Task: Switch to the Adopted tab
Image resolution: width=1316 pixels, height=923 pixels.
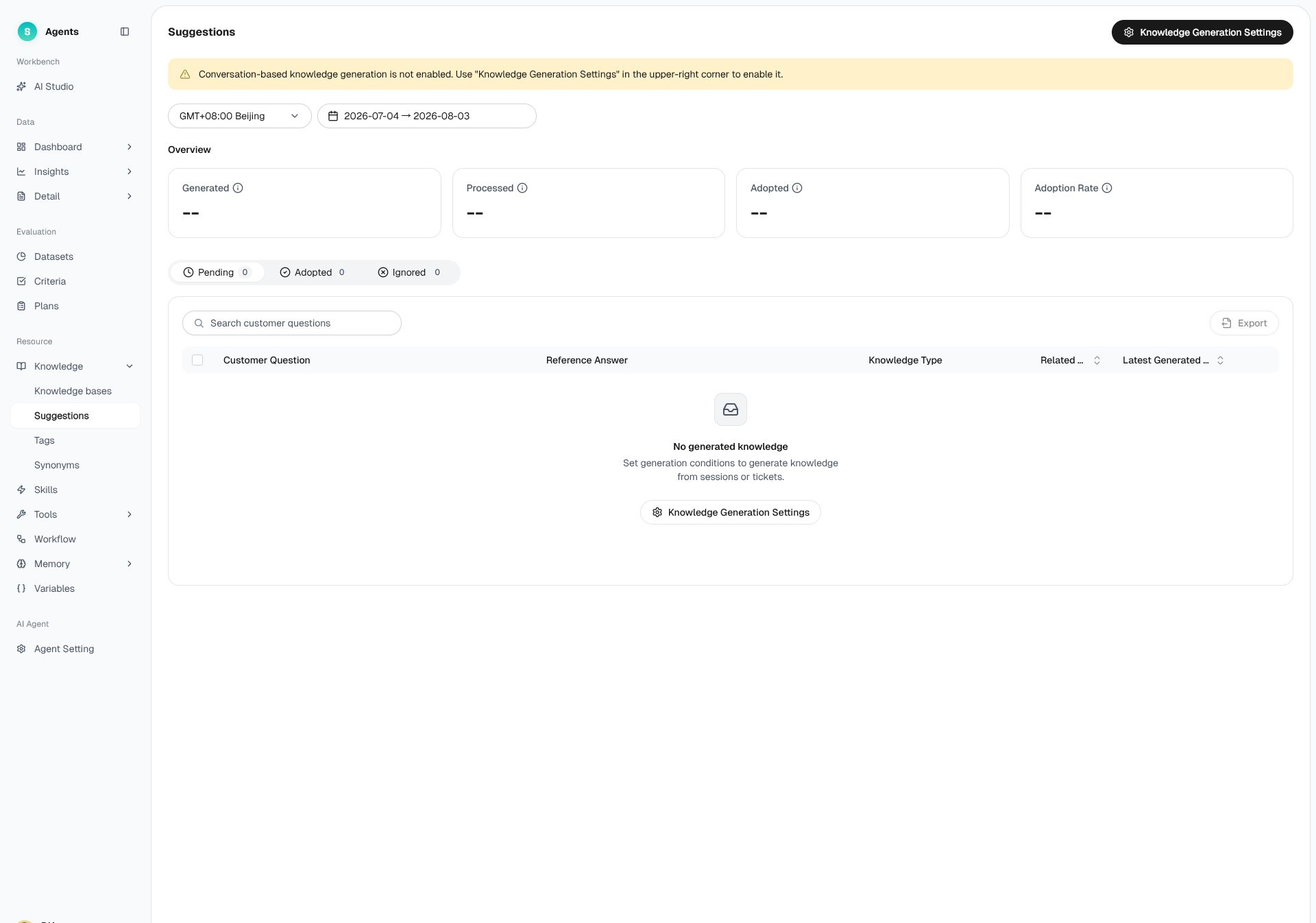Action: (x=313, y=272)
